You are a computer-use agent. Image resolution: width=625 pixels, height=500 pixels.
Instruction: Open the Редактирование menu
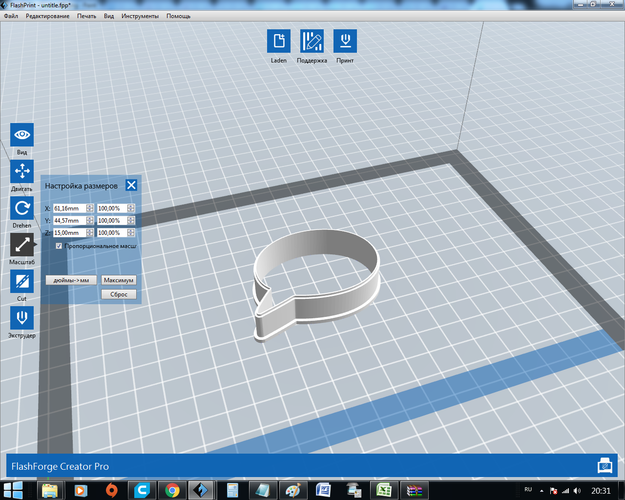coord(47,16)
